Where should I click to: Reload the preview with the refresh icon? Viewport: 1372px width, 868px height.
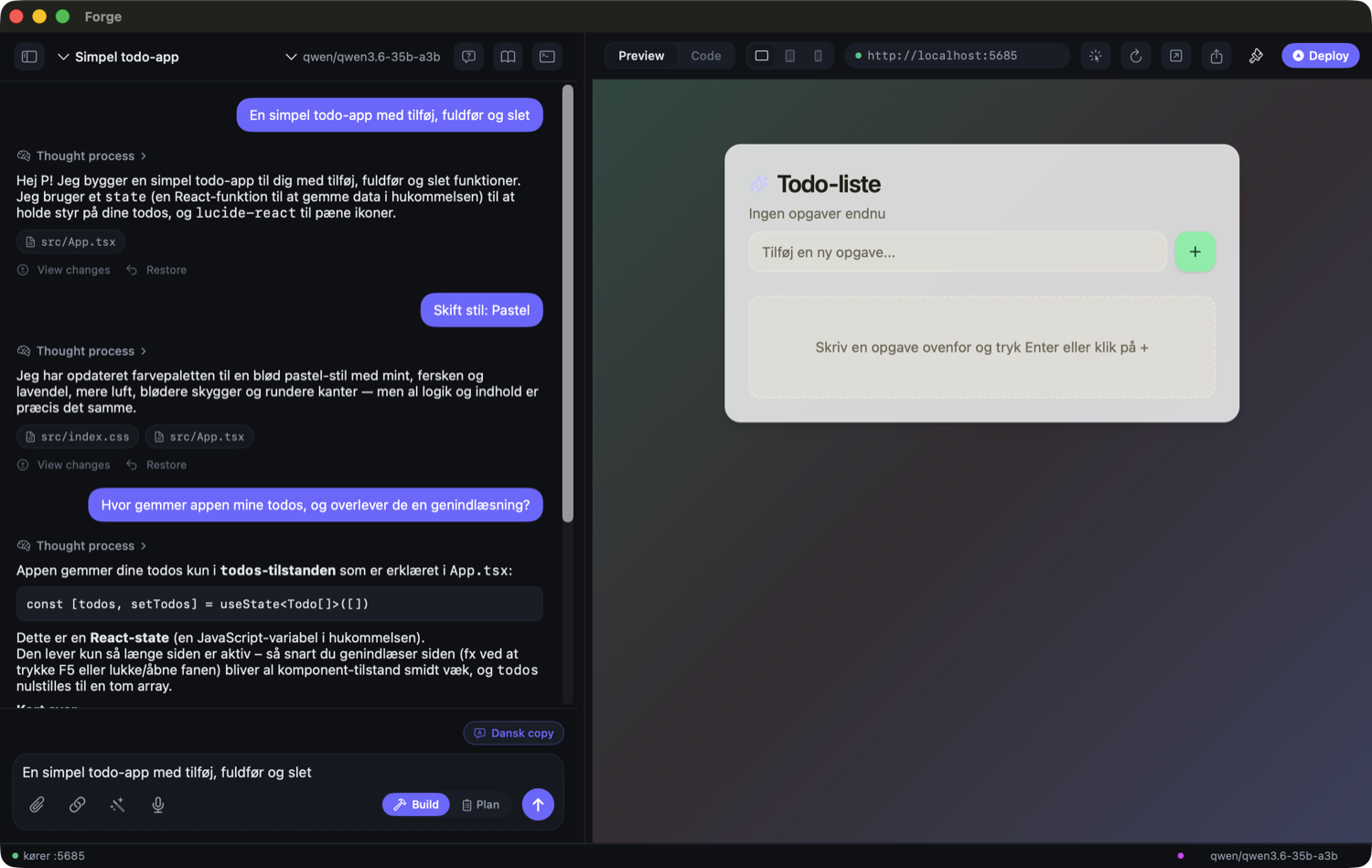(1135, 56)
